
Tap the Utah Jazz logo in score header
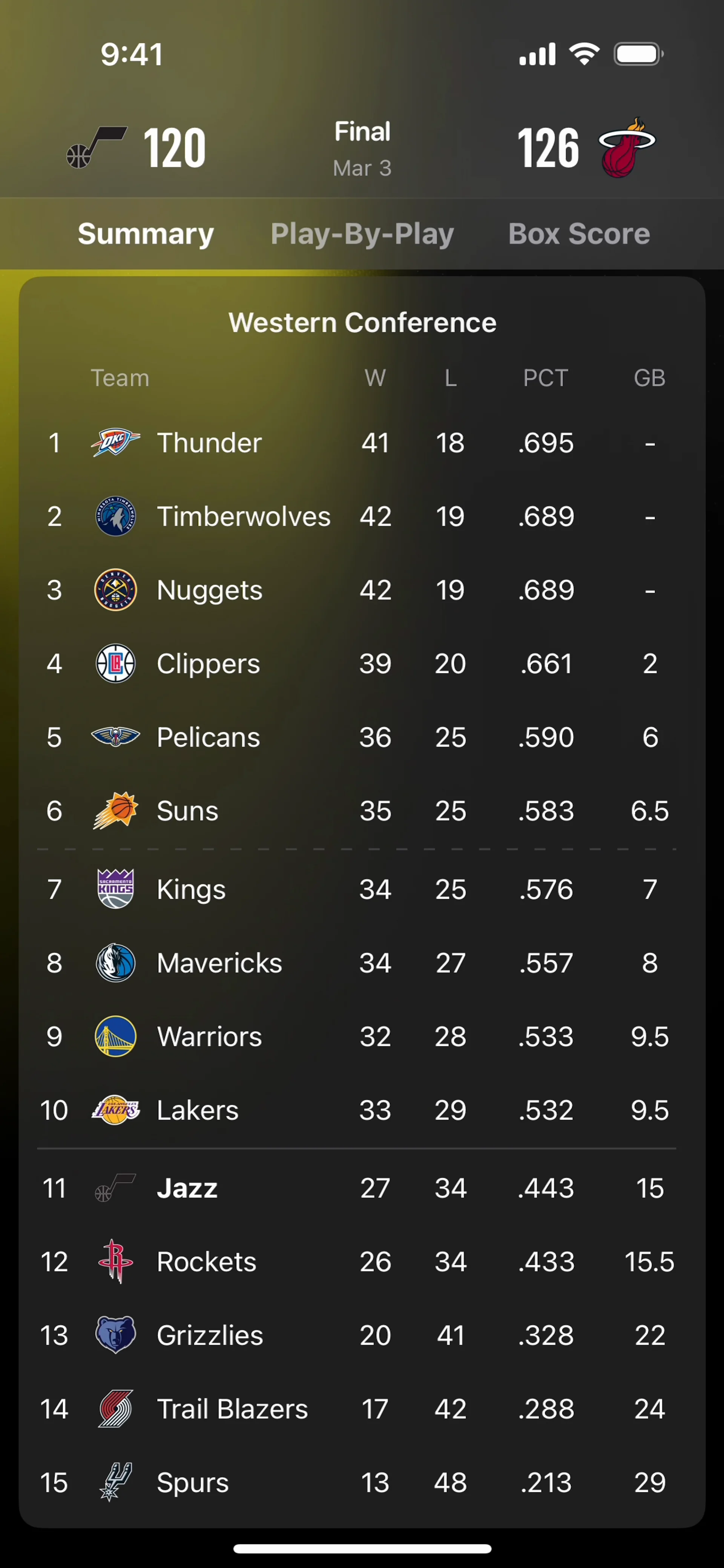(96, 147)
